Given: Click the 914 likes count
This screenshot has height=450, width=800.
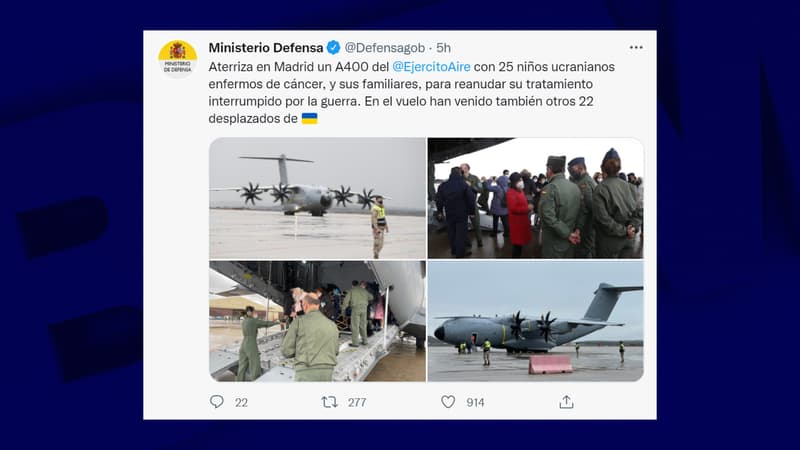Looking at the screenshot, I should coord(475,403).
